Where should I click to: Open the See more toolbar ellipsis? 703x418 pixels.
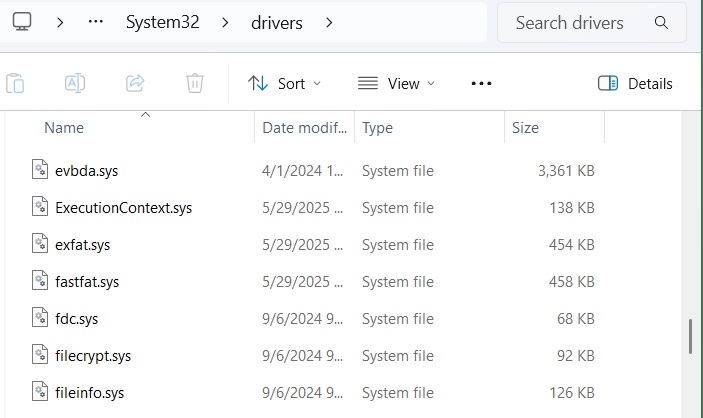click(x=481, y=83)
